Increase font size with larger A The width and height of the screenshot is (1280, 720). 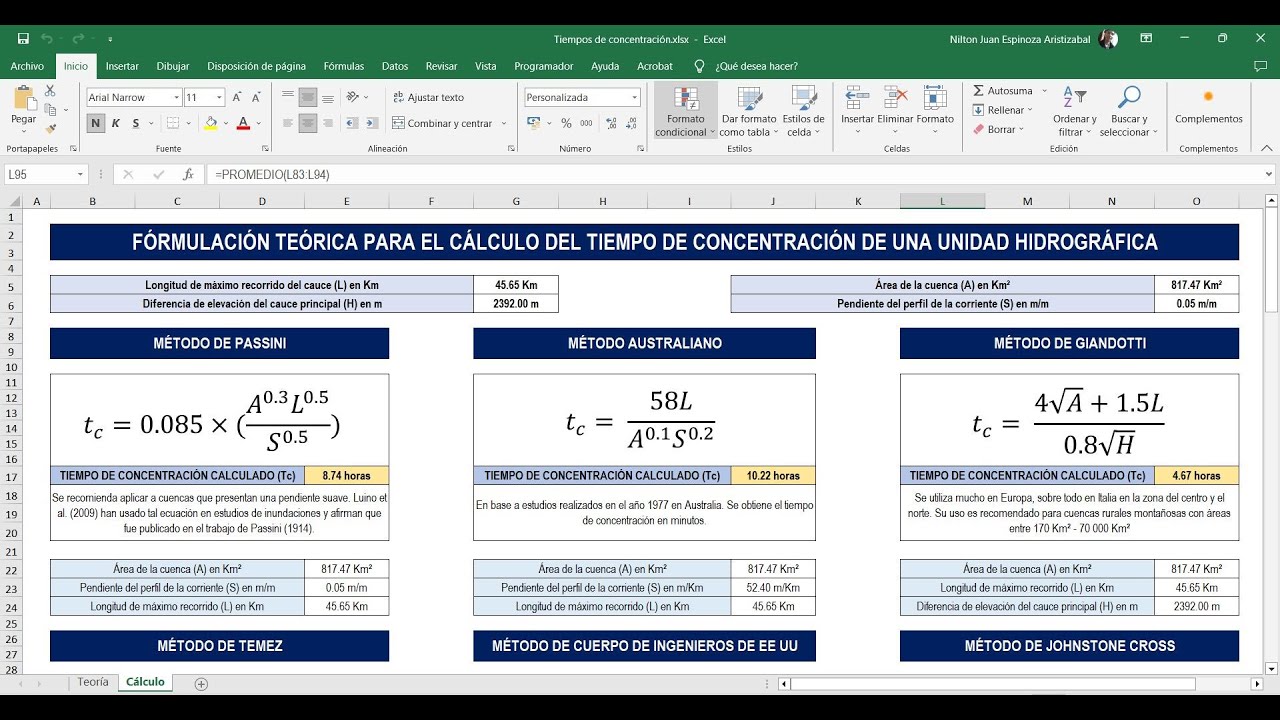coord(238,97)
